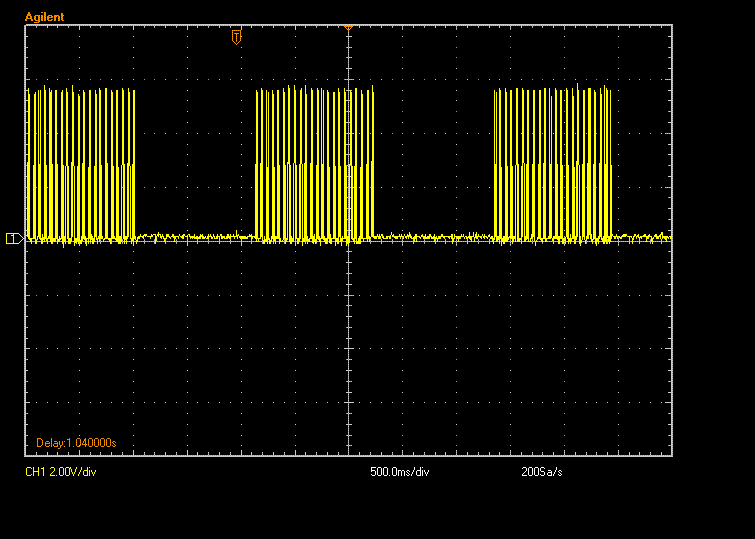
Task: Click inside the first pulse burst on the left
Action: tap(81, 164)
